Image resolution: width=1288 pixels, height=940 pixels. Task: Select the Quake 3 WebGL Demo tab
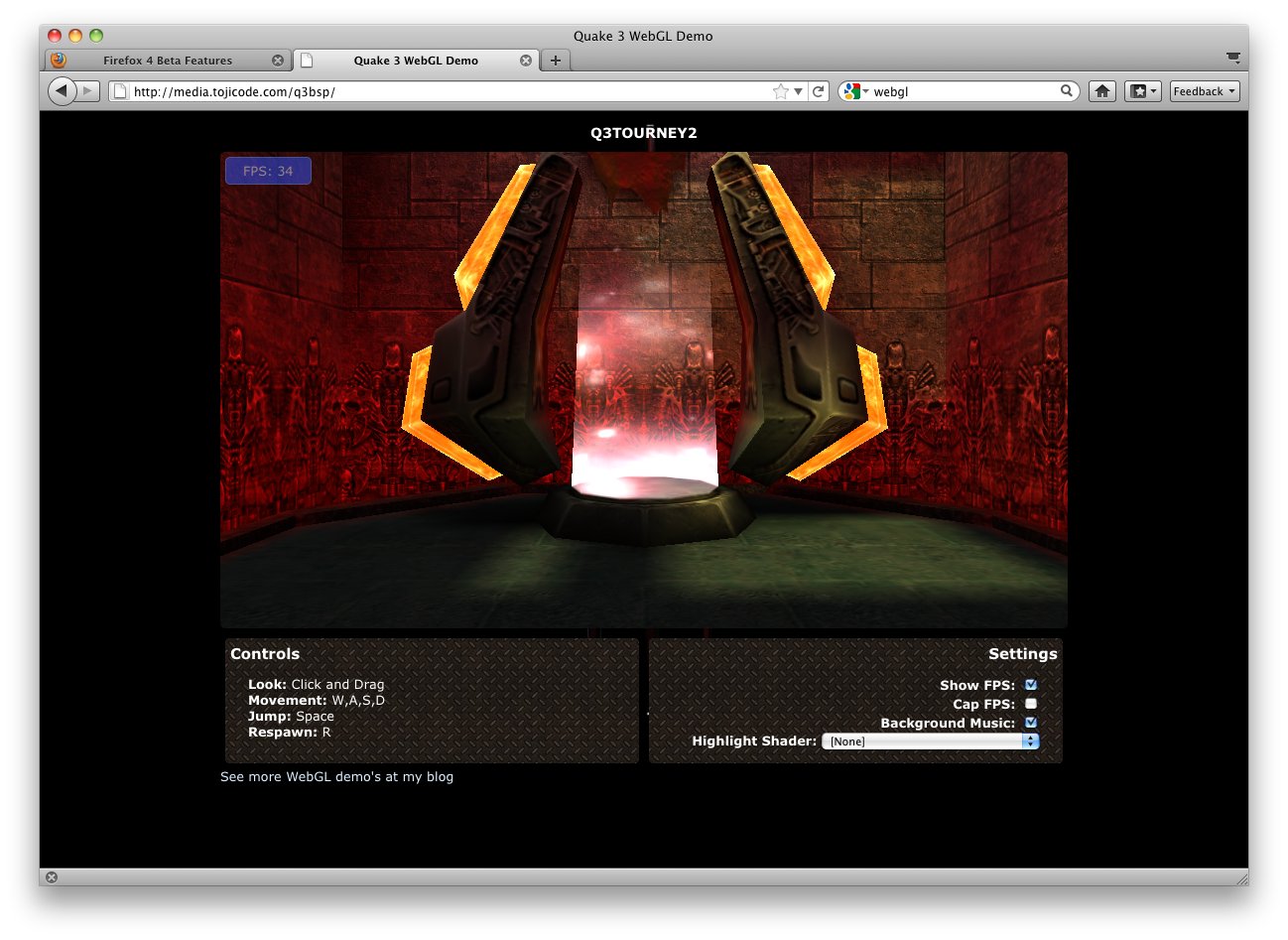click(417, 60)
